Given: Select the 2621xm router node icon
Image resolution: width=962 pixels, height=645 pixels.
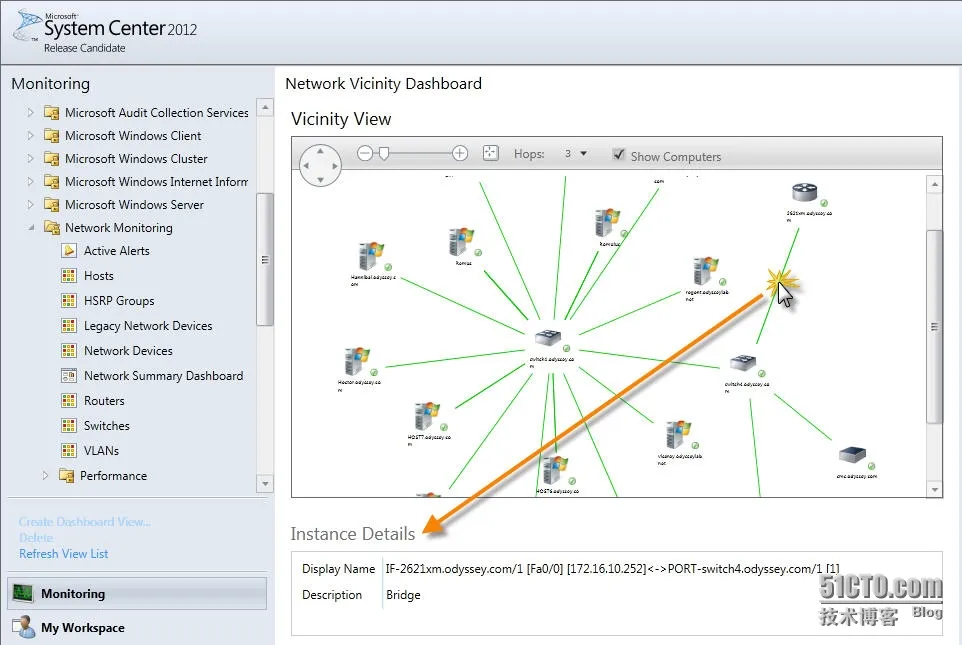Looking at the screenshot, I should [804, 193].
